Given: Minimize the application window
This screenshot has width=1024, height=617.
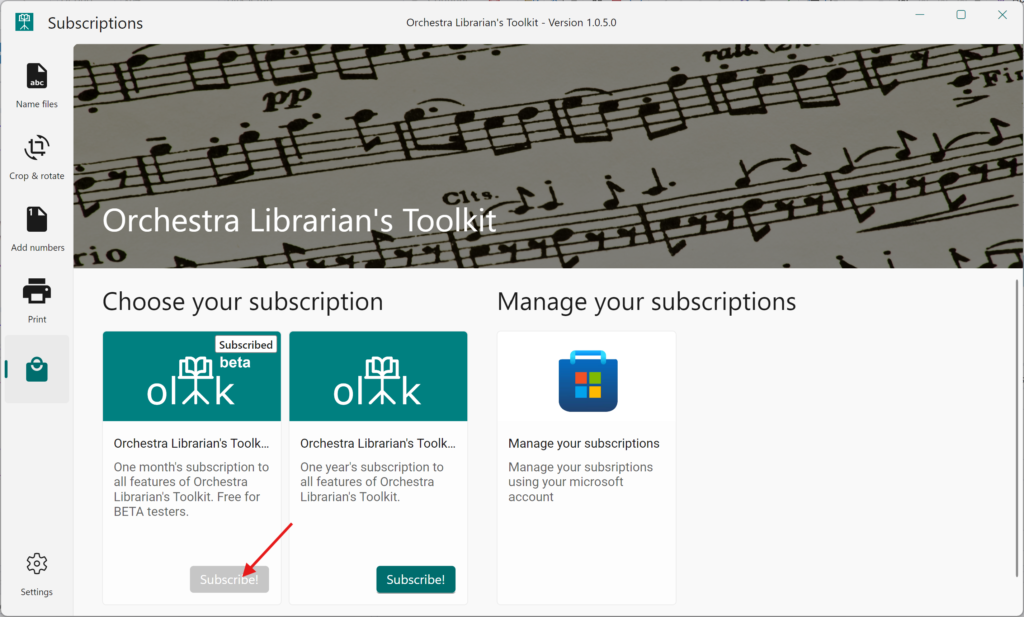Looking at the screenshot, I should (x=920, y=15).
